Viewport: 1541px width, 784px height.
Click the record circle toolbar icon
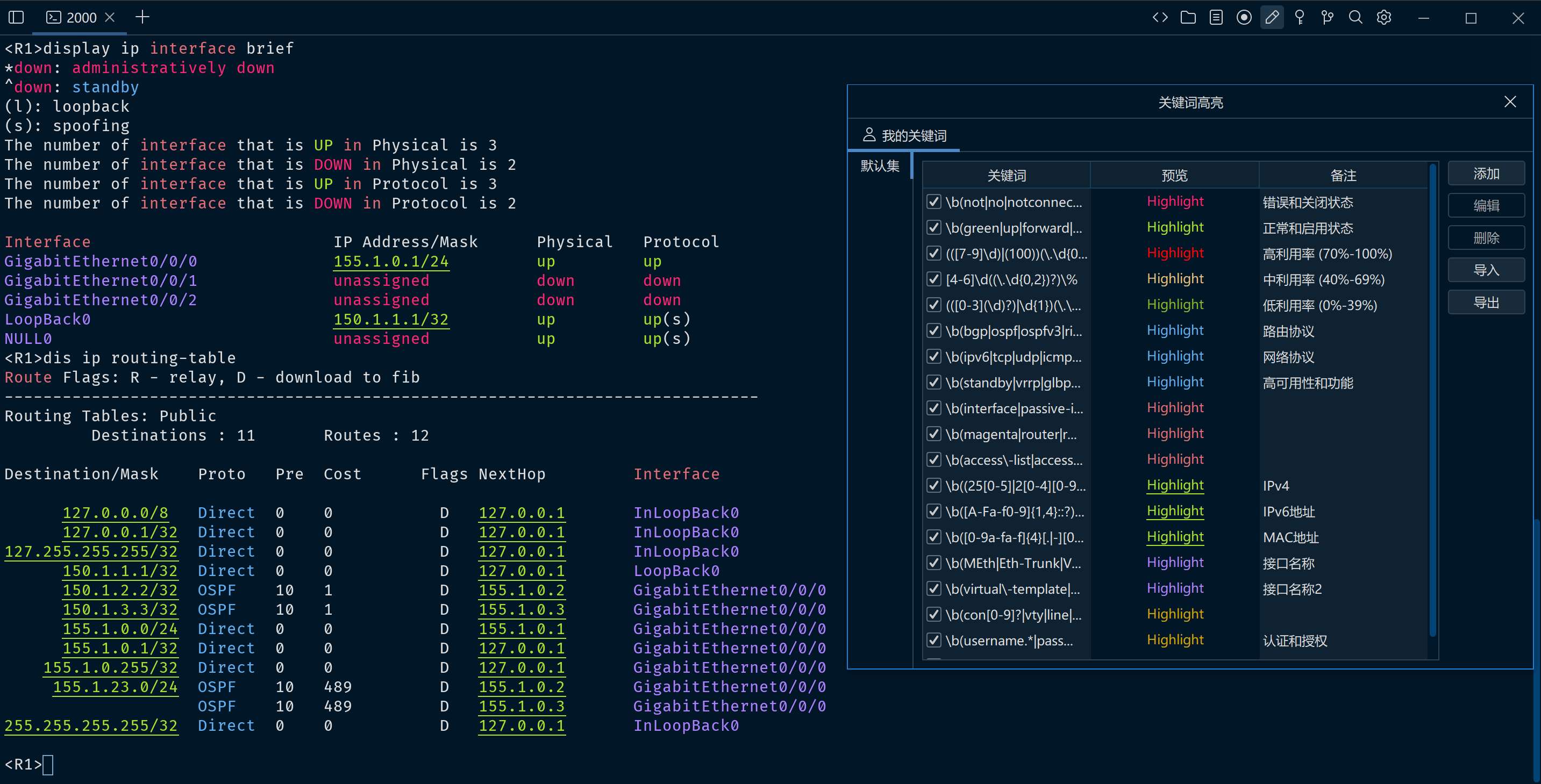click(x=1244, y=17)
